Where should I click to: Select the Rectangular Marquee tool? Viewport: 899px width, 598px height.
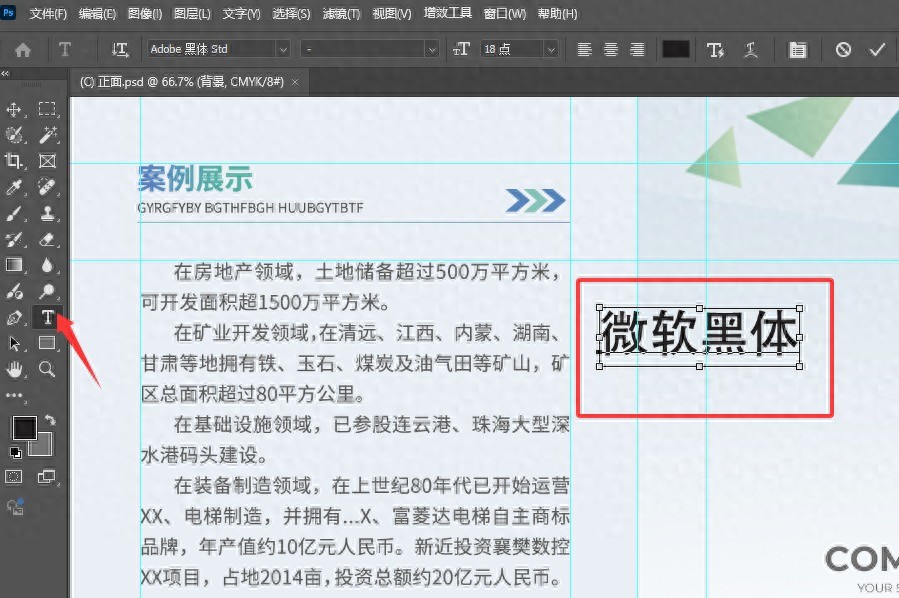47,109
